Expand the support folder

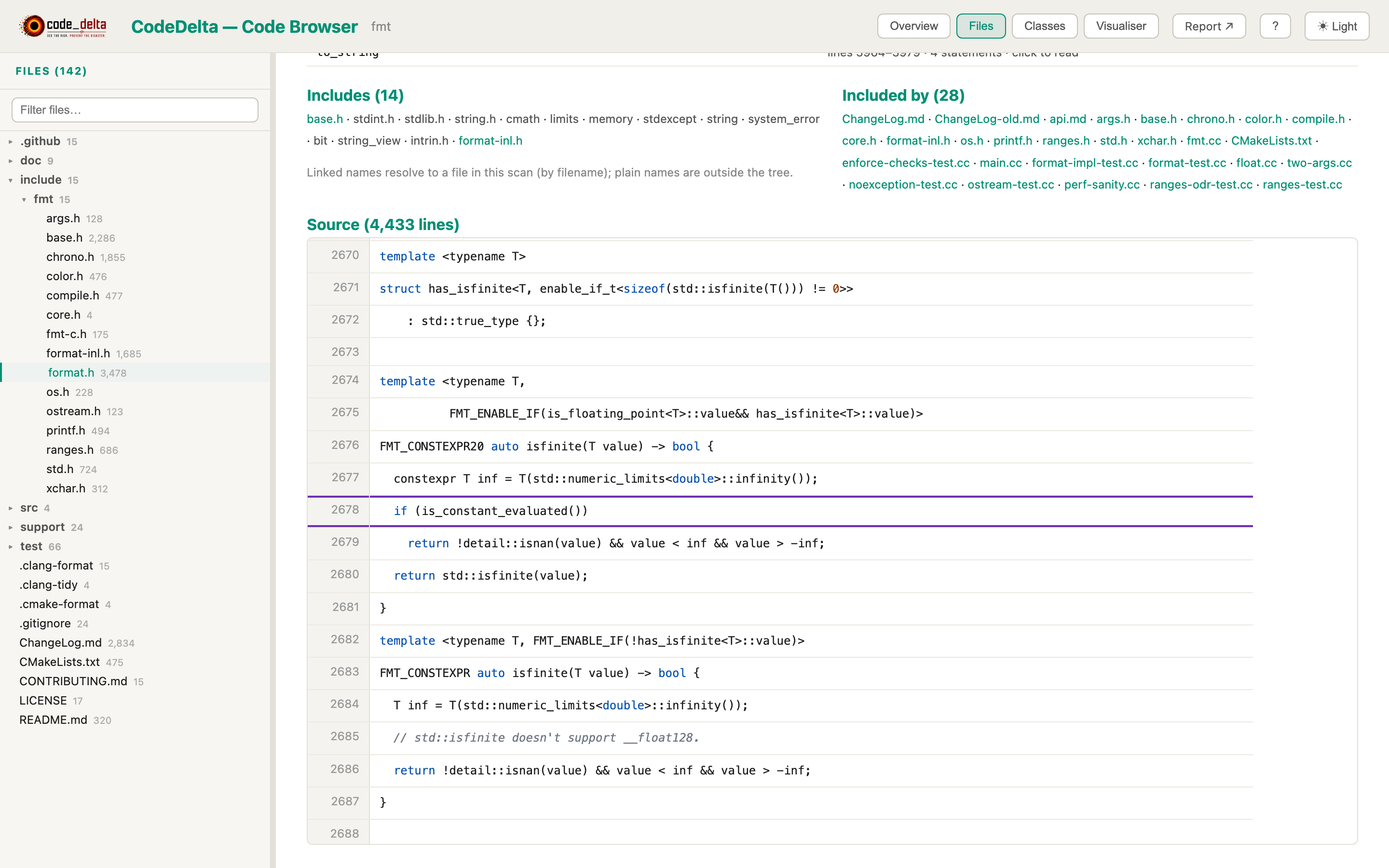point(42,527)
